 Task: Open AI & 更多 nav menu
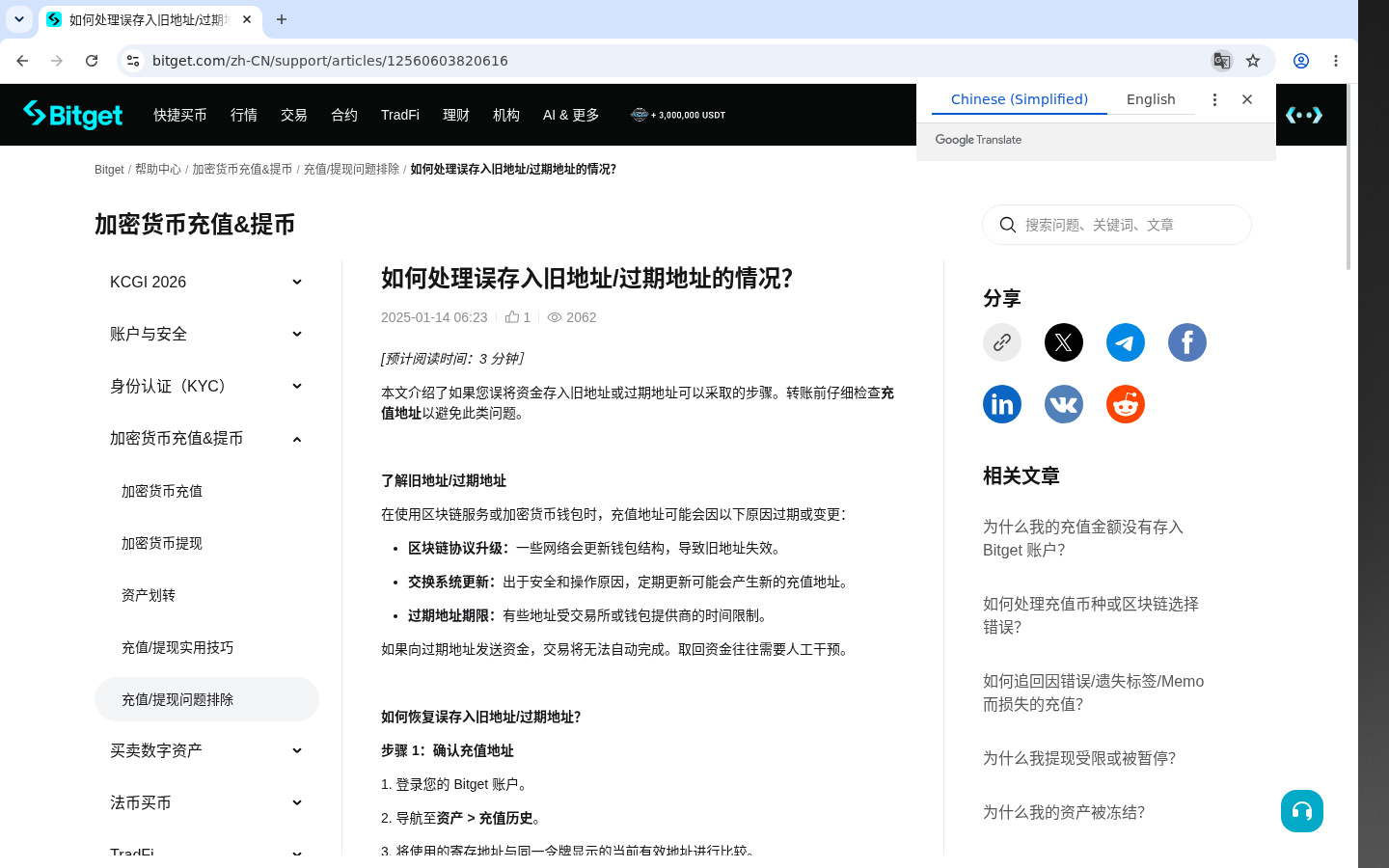tap(571, 115)
